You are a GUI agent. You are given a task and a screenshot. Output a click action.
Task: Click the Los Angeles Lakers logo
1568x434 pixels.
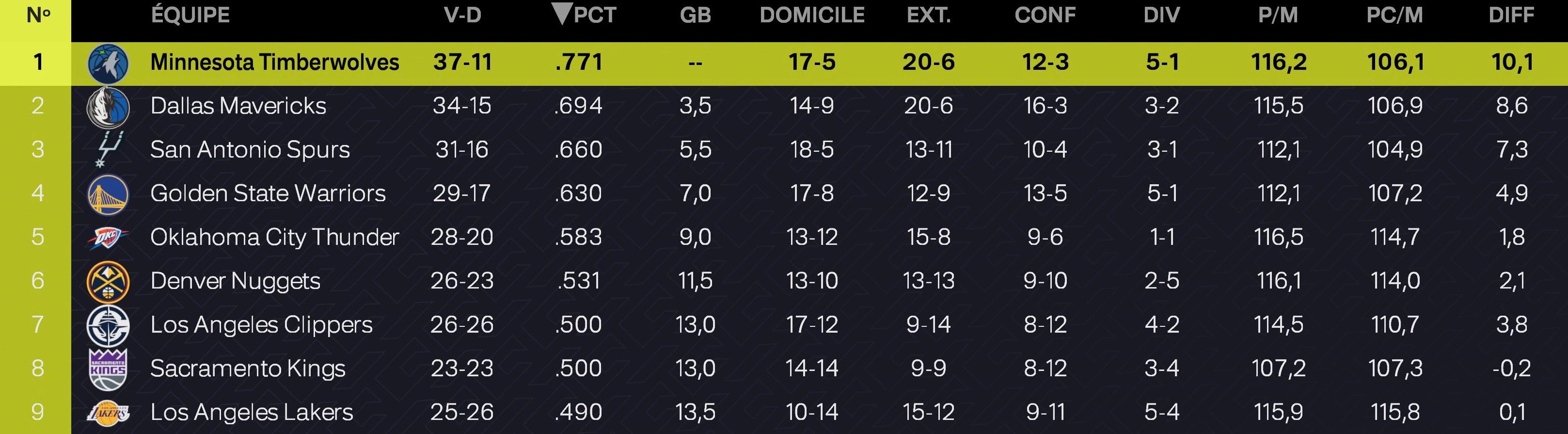tap(108, 413)
